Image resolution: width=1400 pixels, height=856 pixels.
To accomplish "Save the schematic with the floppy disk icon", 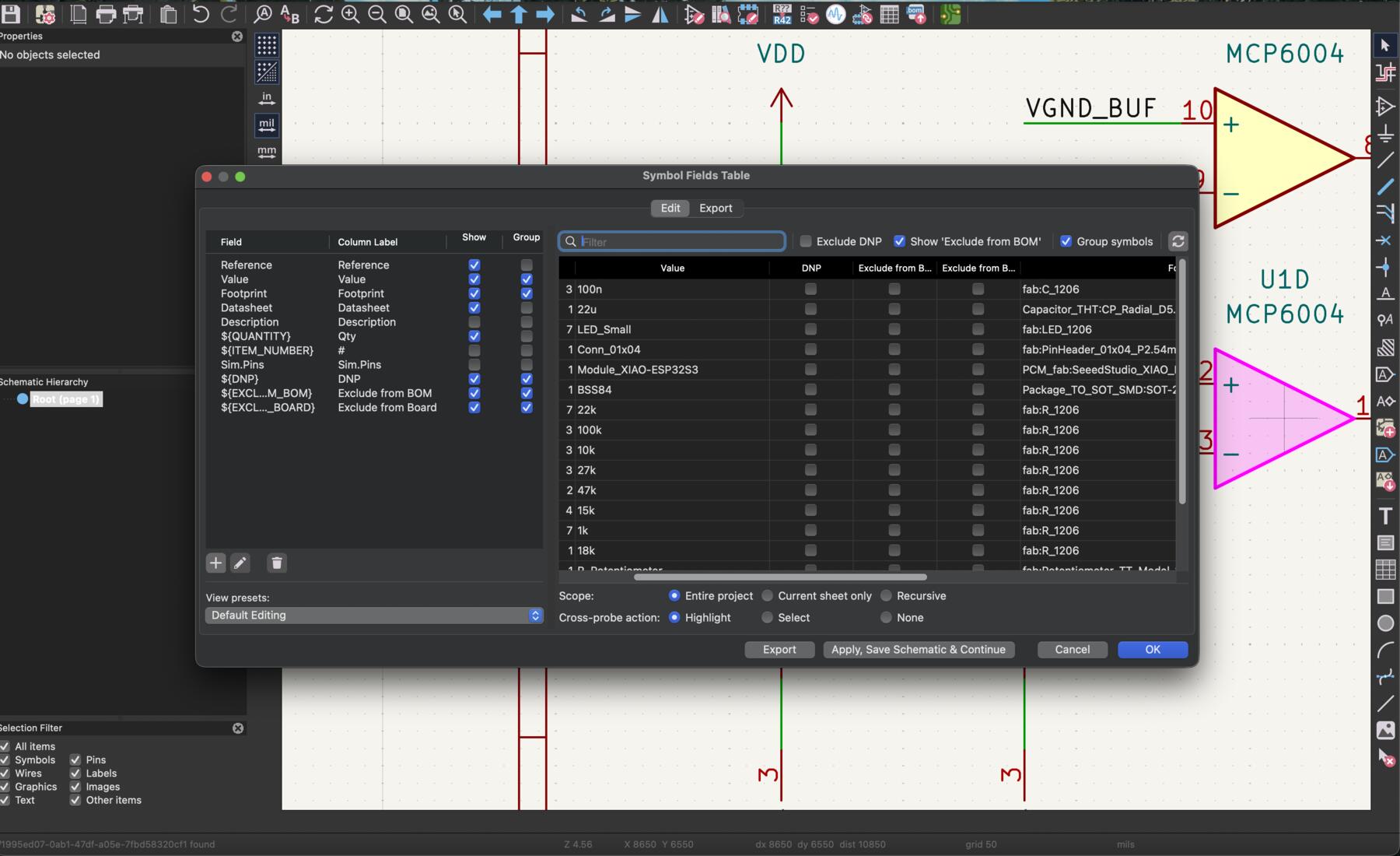I will 12,14.
